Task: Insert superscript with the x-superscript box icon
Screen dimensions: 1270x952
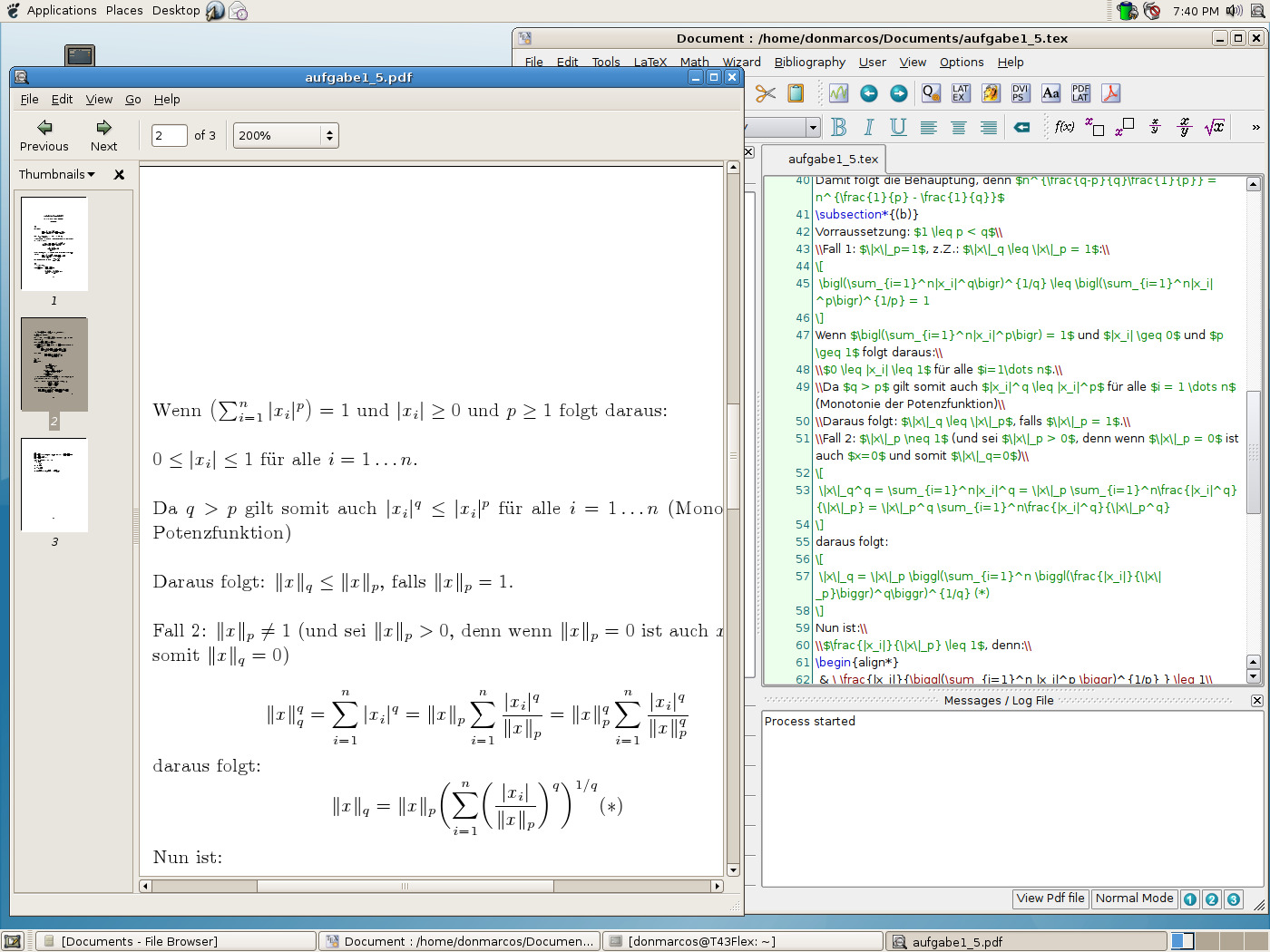Action: coord(1125,128)
